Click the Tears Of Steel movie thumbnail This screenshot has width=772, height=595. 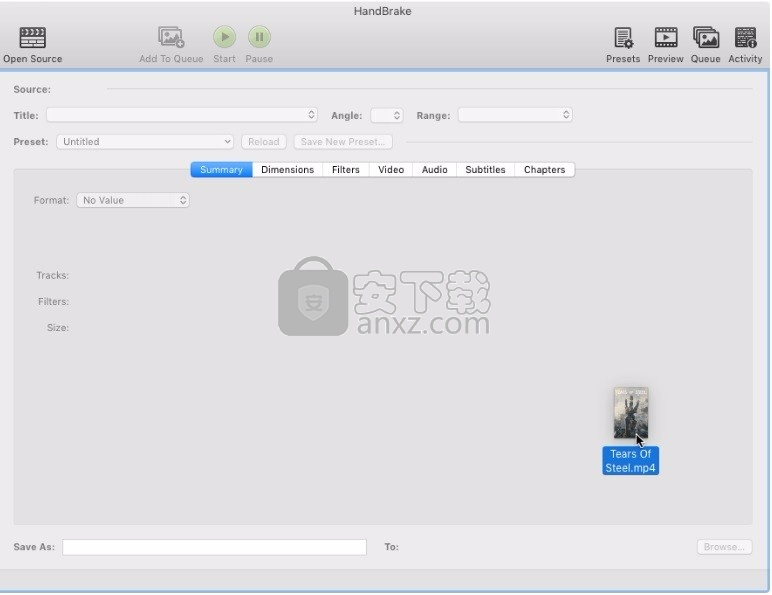pos(631,413)
